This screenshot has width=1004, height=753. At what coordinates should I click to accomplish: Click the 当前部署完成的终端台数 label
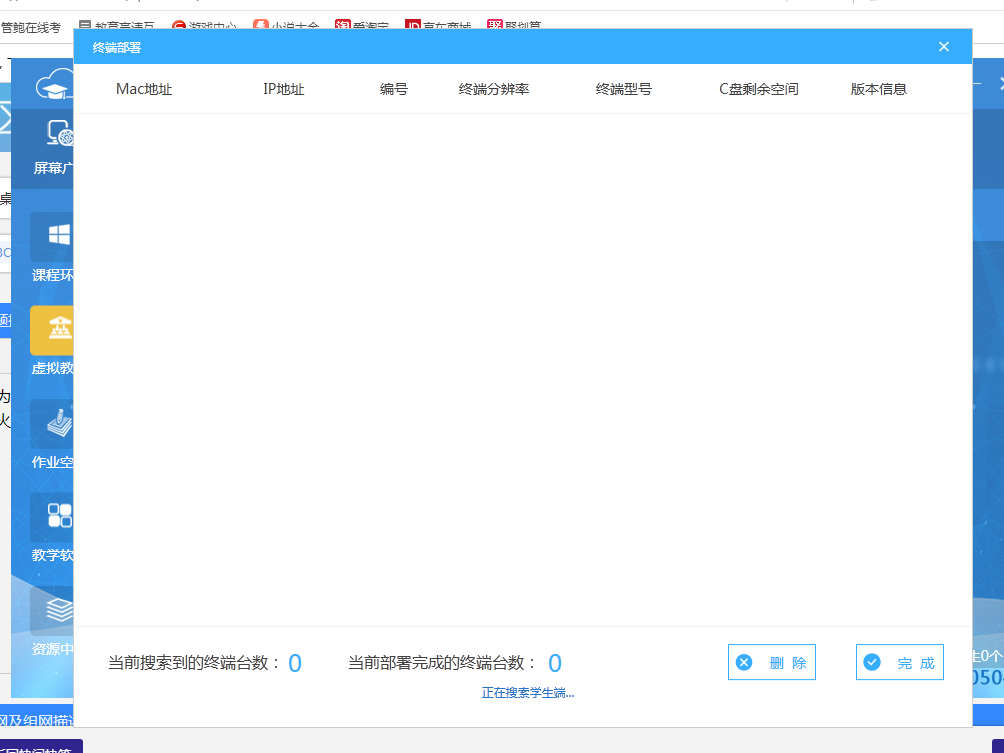tap(442, 663)
